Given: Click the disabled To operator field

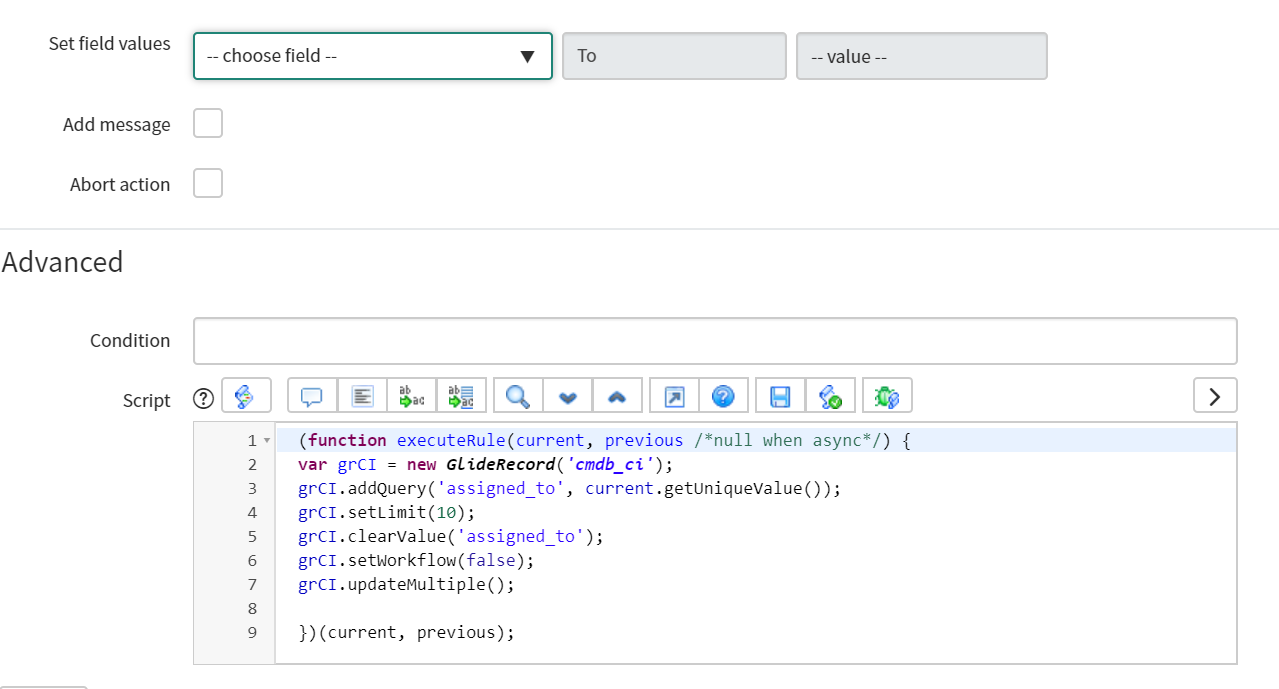Looking at the screenshot, I should (675, 56).
